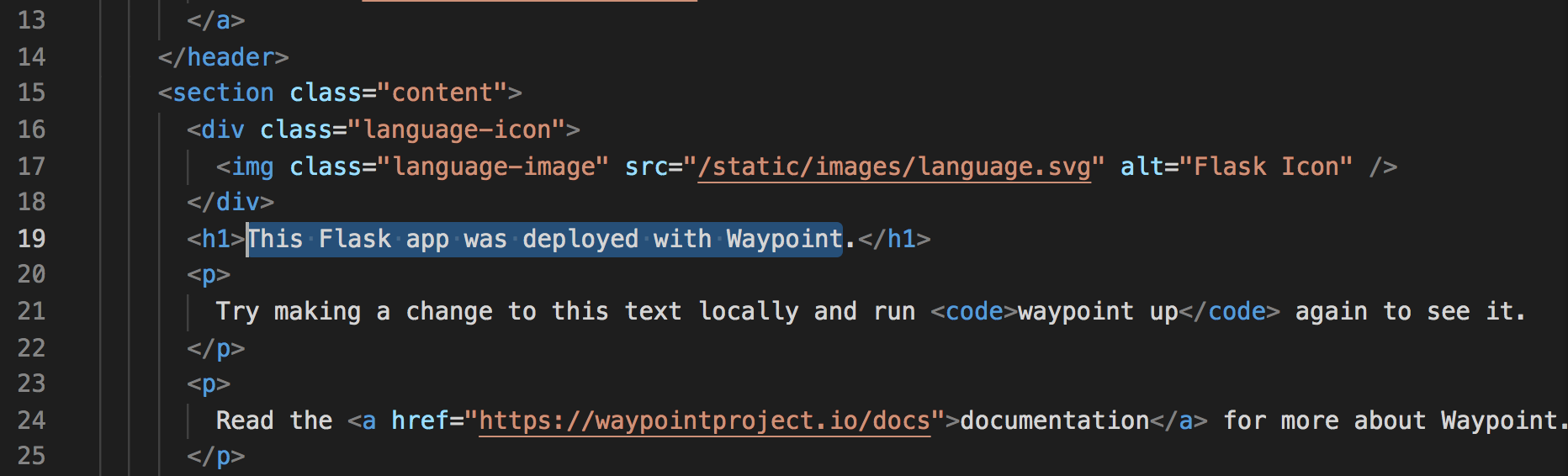Click line number 17 in the gutter
Viewport: 1568px width, 476px height.
(31, 167)
